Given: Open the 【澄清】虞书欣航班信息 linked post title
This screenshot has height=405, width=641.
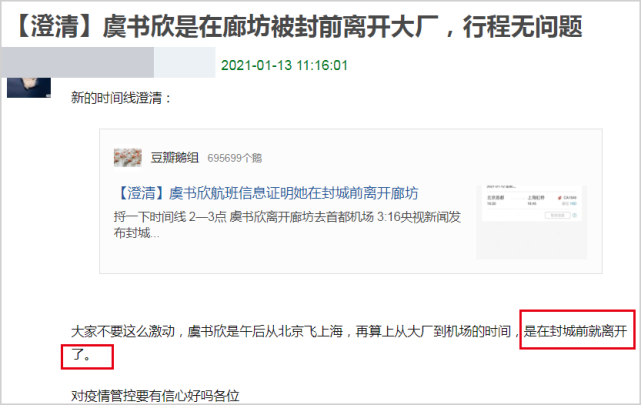Looking at the screenshot, I should 267,193.
